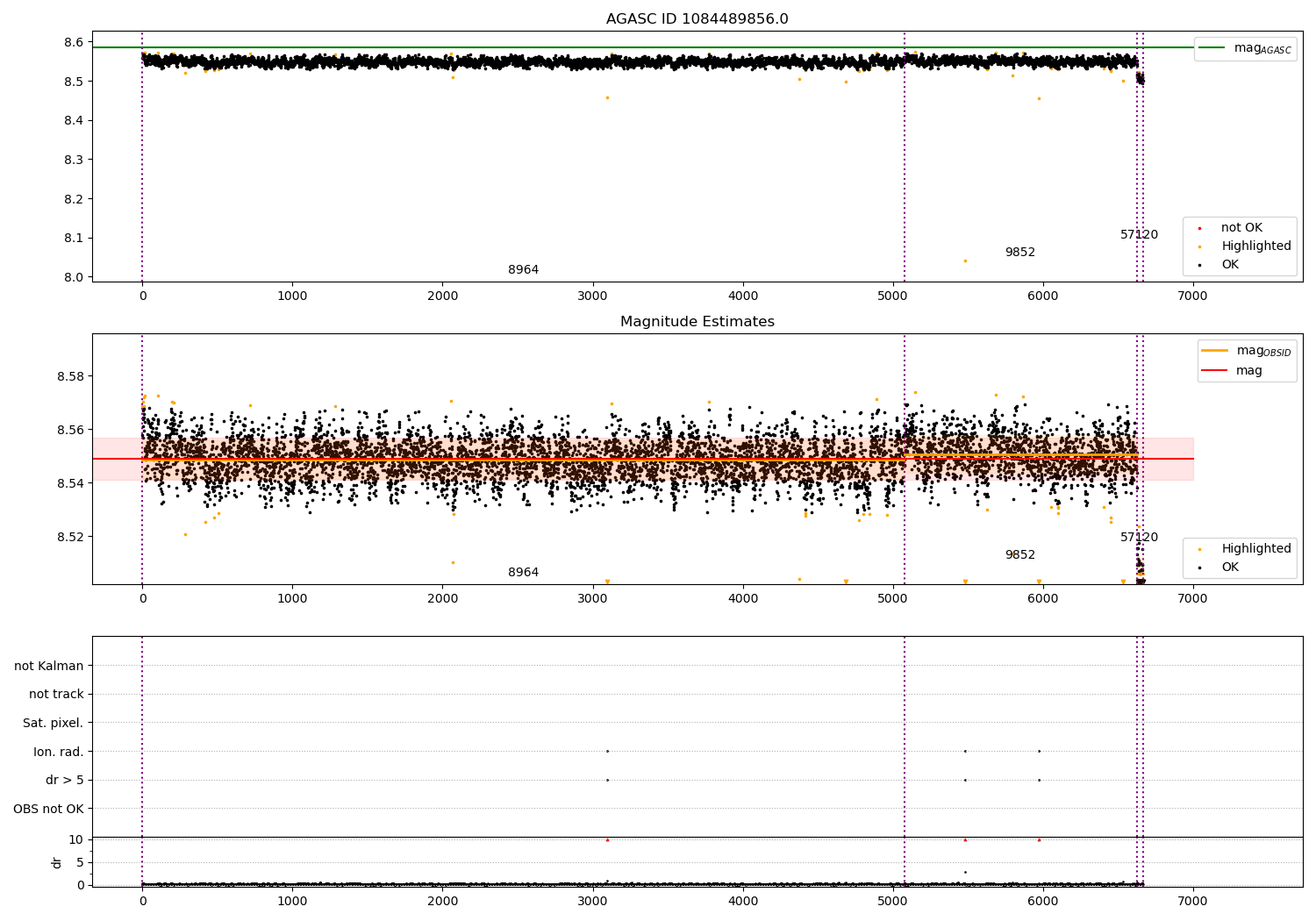Select the 'not track' row label
1316x921 pixels.
pos(56,694)
